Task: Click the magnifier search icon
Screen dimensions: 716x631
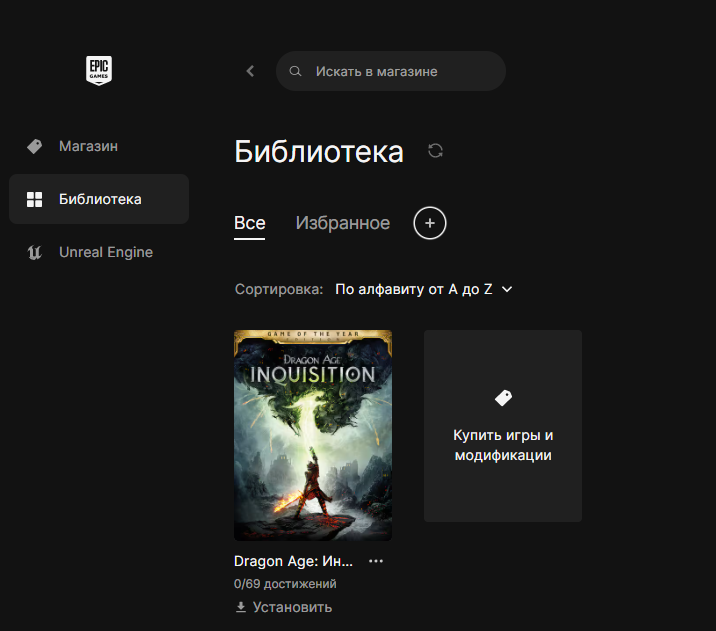Action: coord(295,71)
